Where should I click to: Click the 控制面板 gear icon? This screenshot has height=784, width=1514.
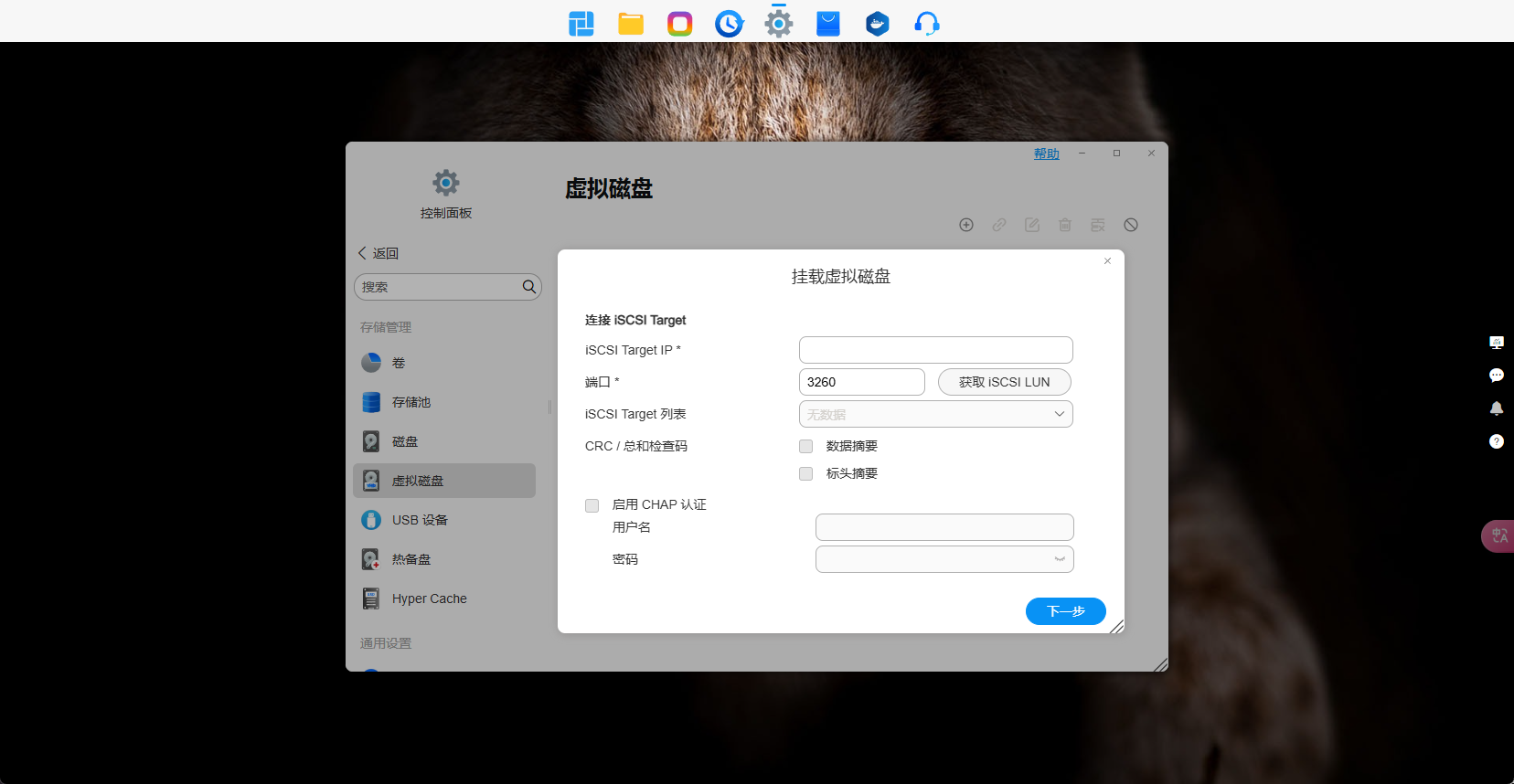click(446, 183)
